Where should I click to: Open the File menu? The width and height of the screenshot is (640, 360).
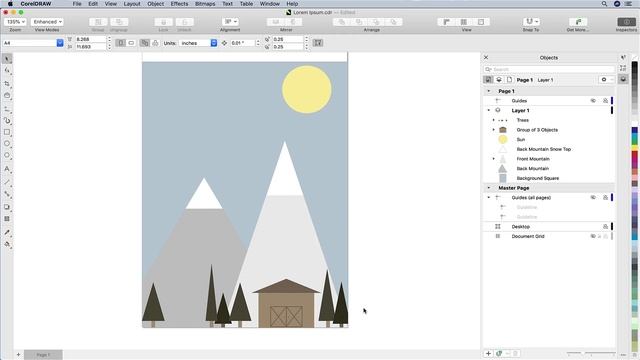click(x=77, y=4)
